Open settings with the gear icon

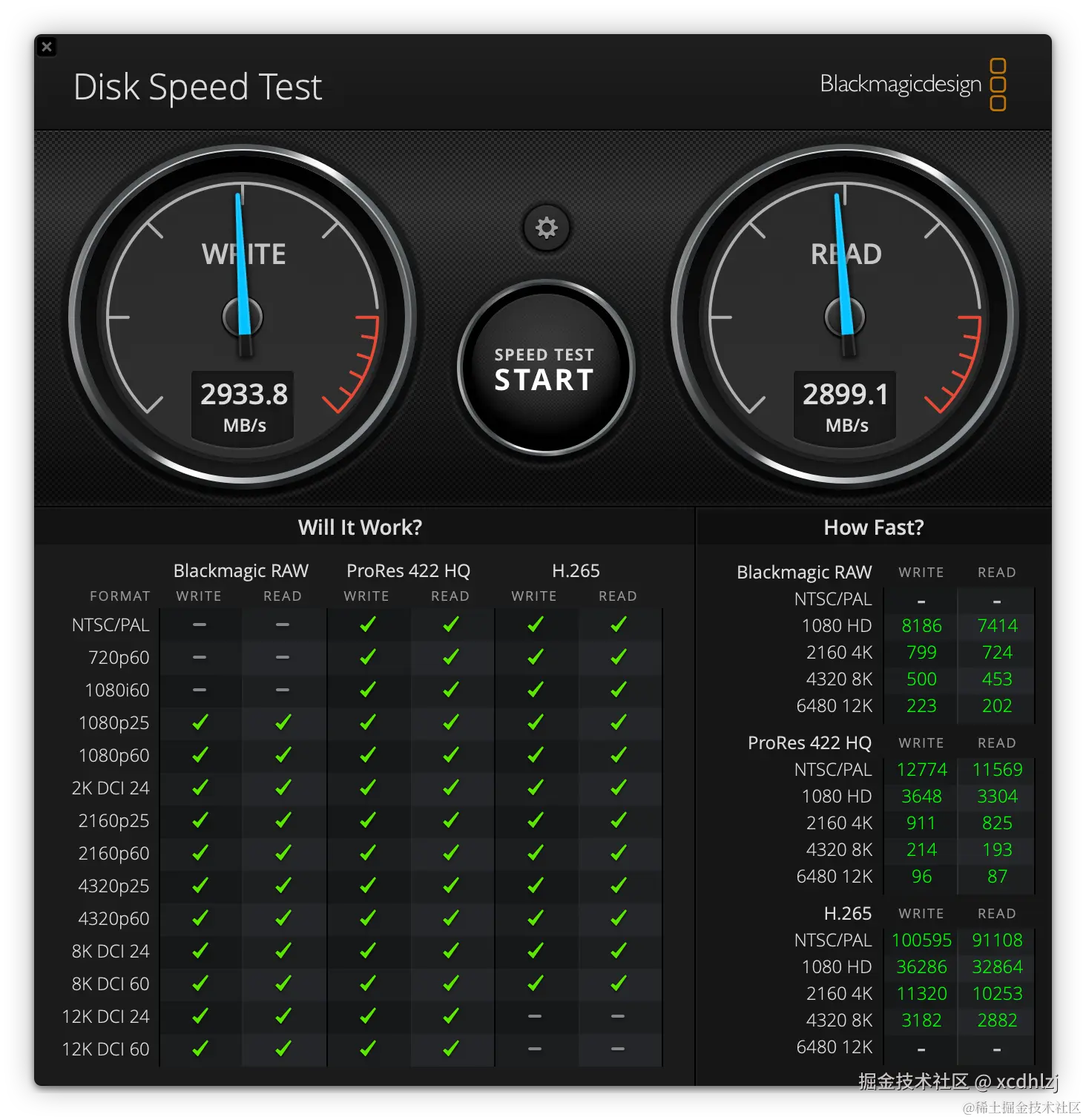546,228
